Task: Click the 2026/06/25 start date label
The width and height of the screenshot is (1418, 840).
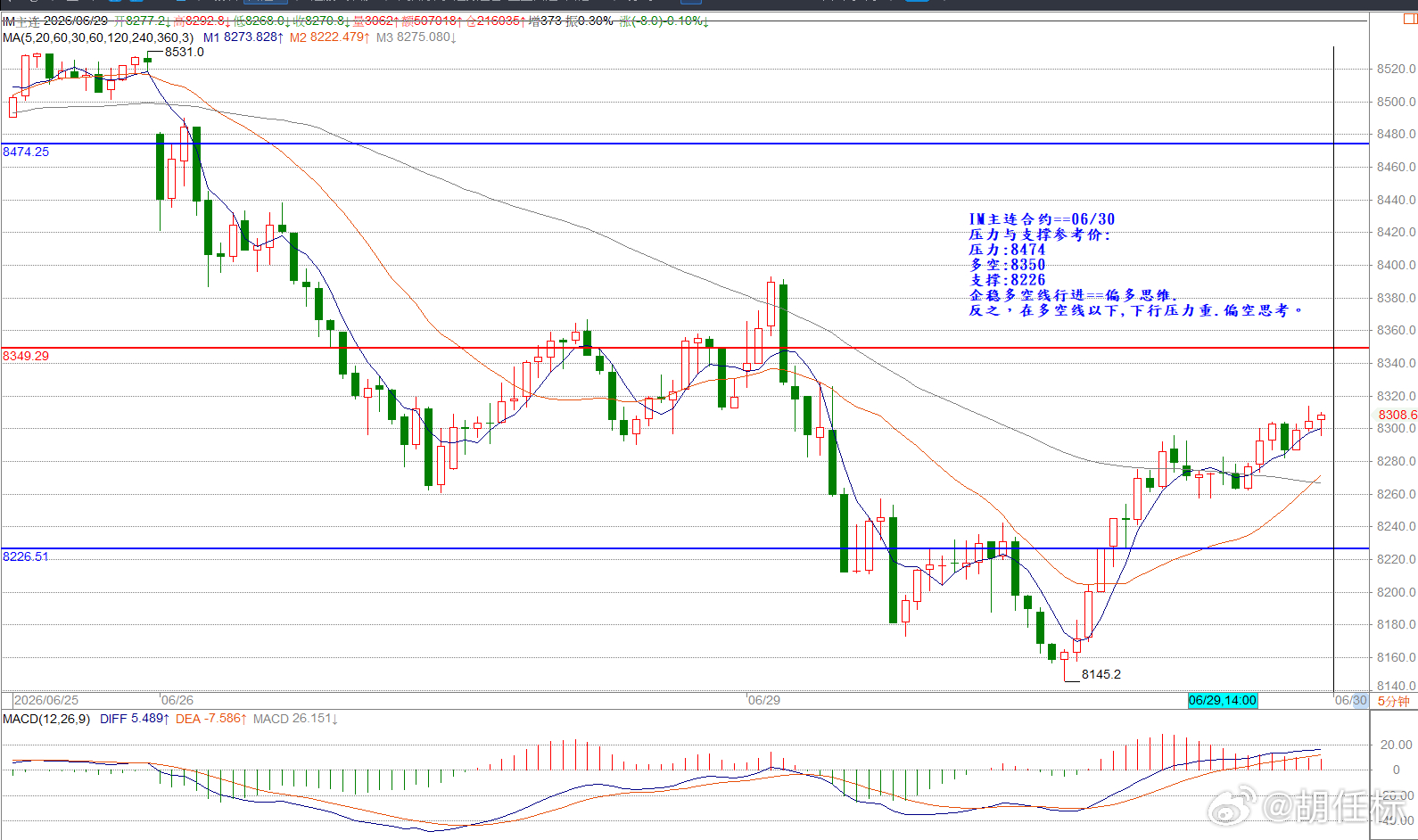Action: (x=46, y=700)
